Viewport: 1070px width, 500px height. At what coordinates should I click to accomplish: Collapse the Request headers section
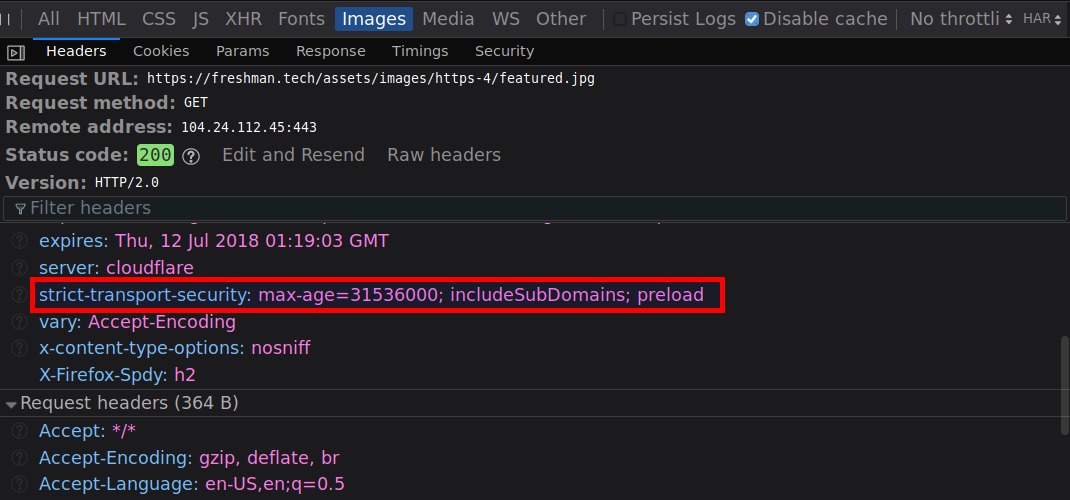tap(12, 404)
